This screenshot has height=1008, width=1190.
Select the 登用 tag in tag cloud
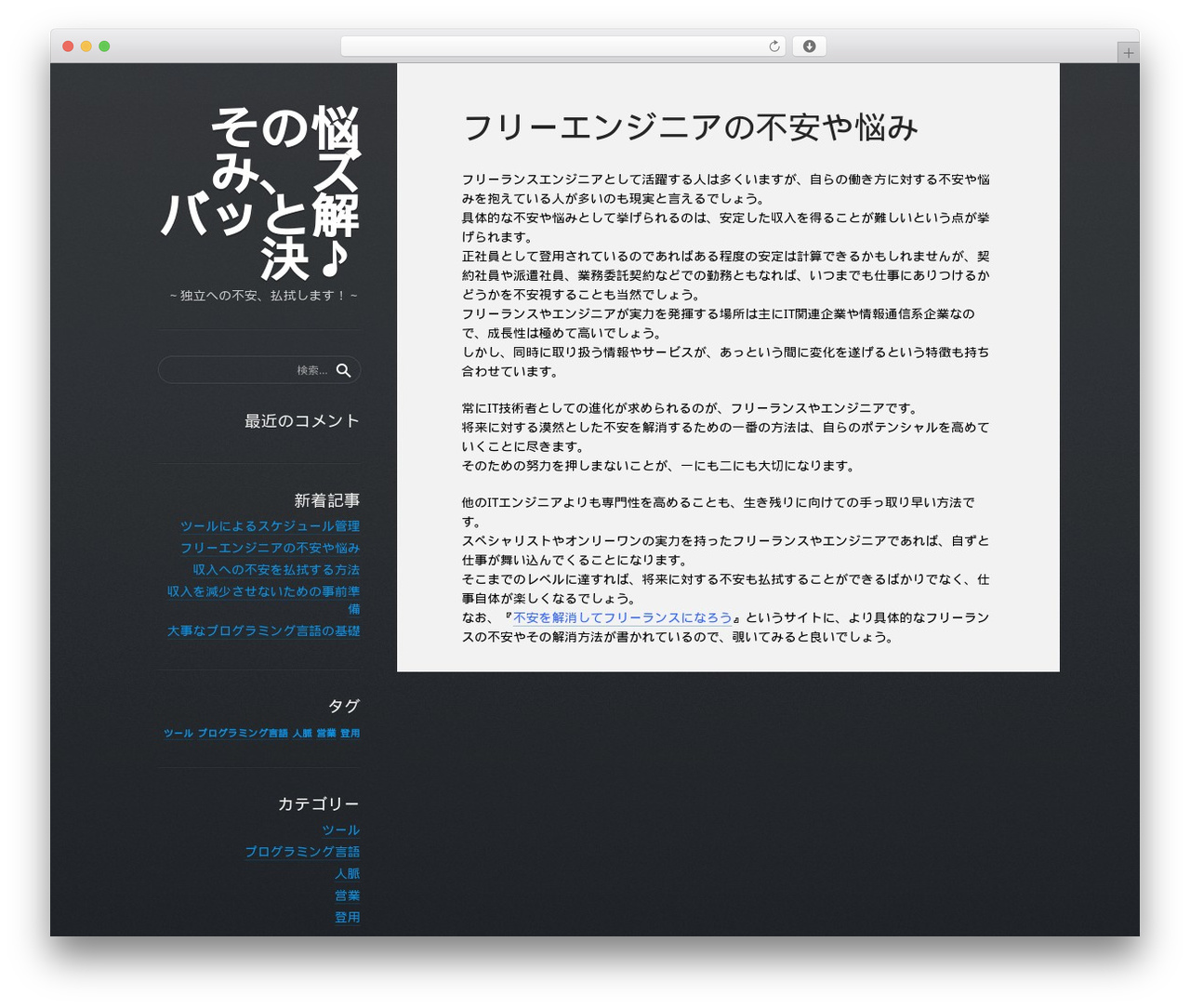350,733
